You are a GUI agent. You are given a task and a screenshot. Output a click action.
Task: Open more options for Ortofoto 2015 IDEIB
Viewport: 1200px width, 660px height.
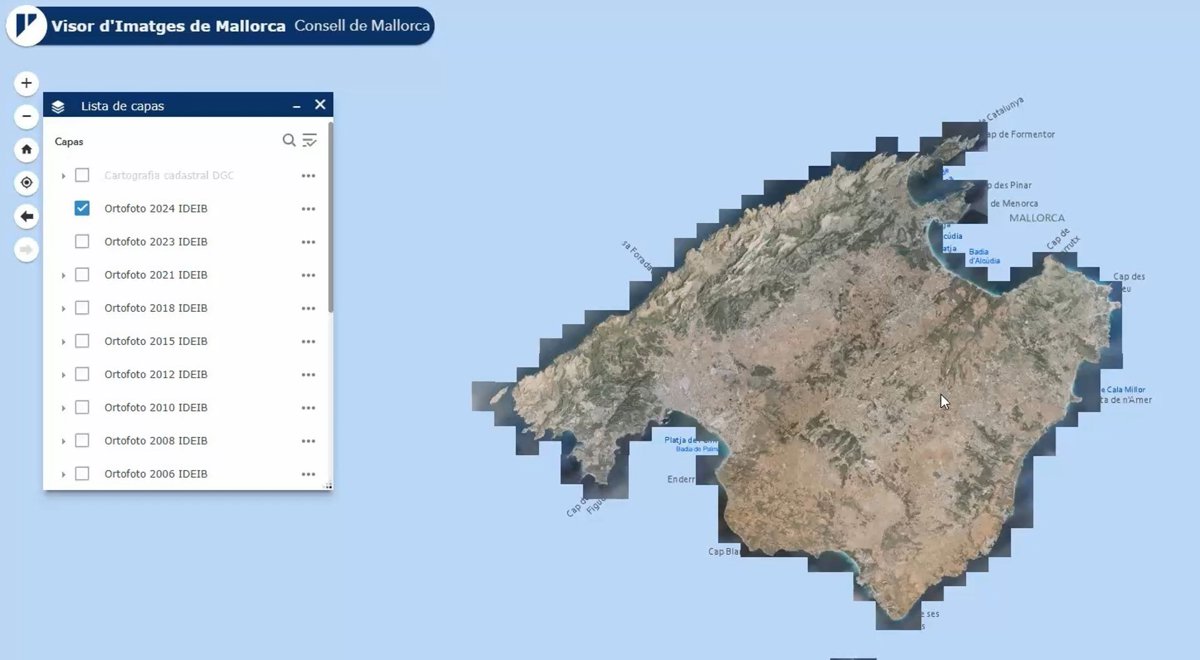pyautogui.click(x=308, y=342)
